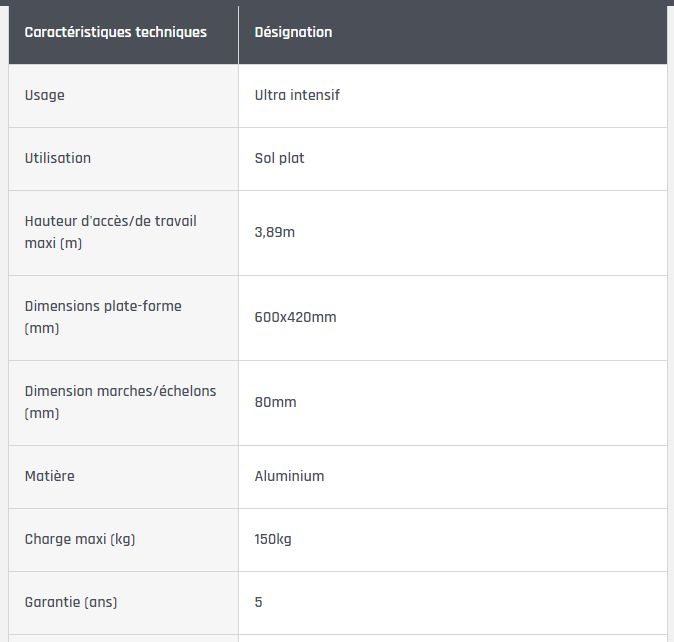This screenshot has height=642, width=674.
Task: Select the 'Utilisation' row label
Action: click(57, 158)
